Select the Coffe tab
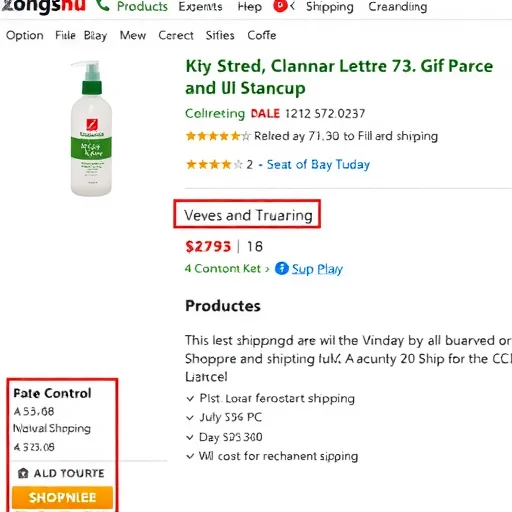 262,35
